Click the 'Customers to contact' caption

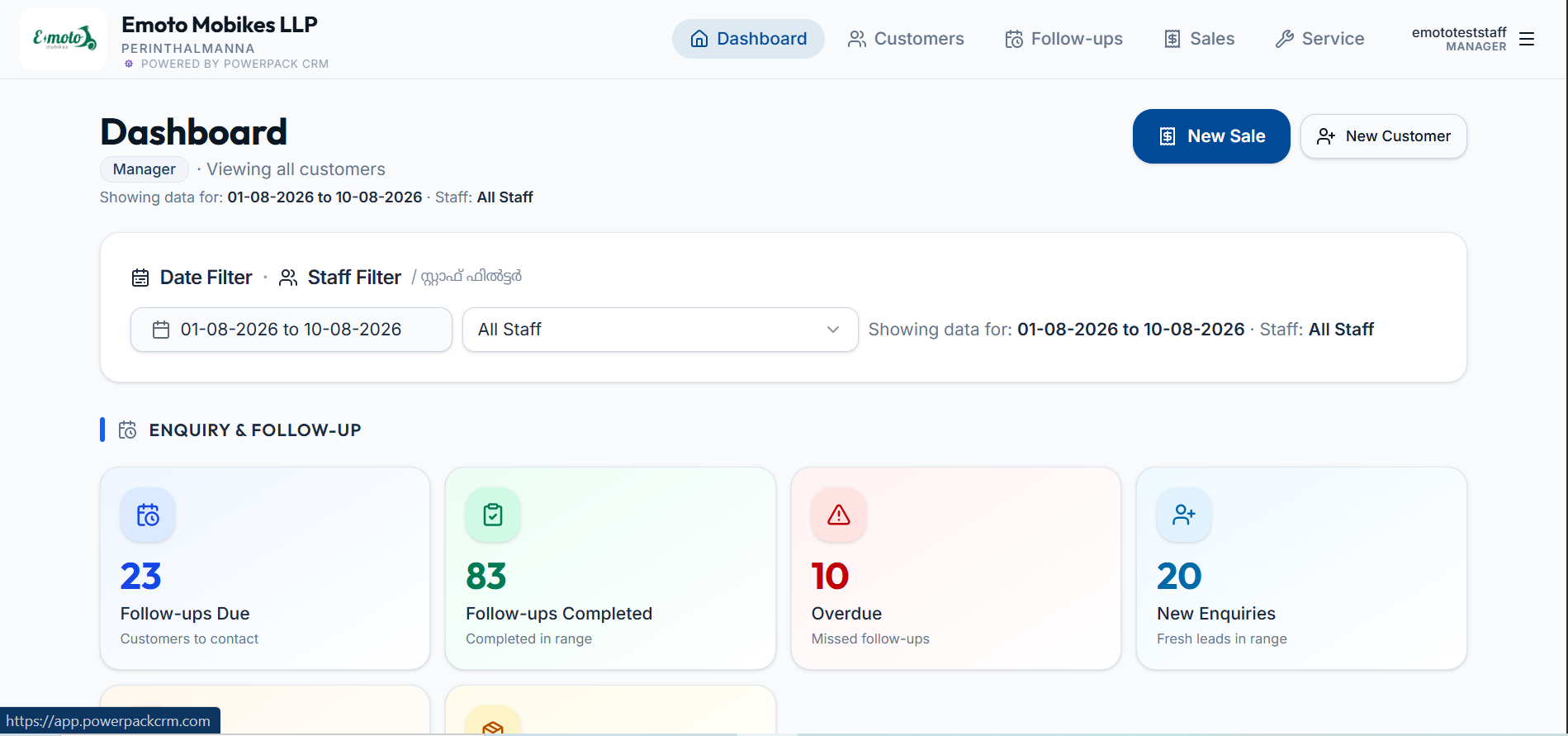(x=189, y=639)
